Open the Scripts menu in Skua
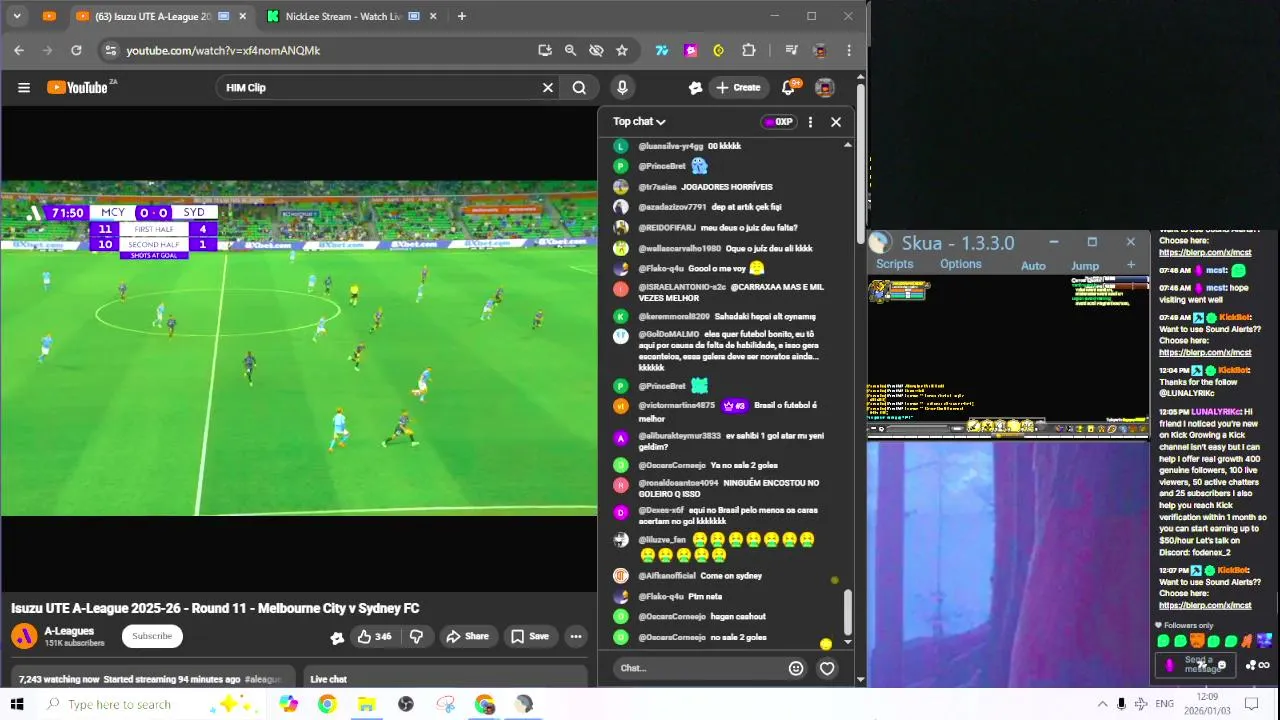 894,264
